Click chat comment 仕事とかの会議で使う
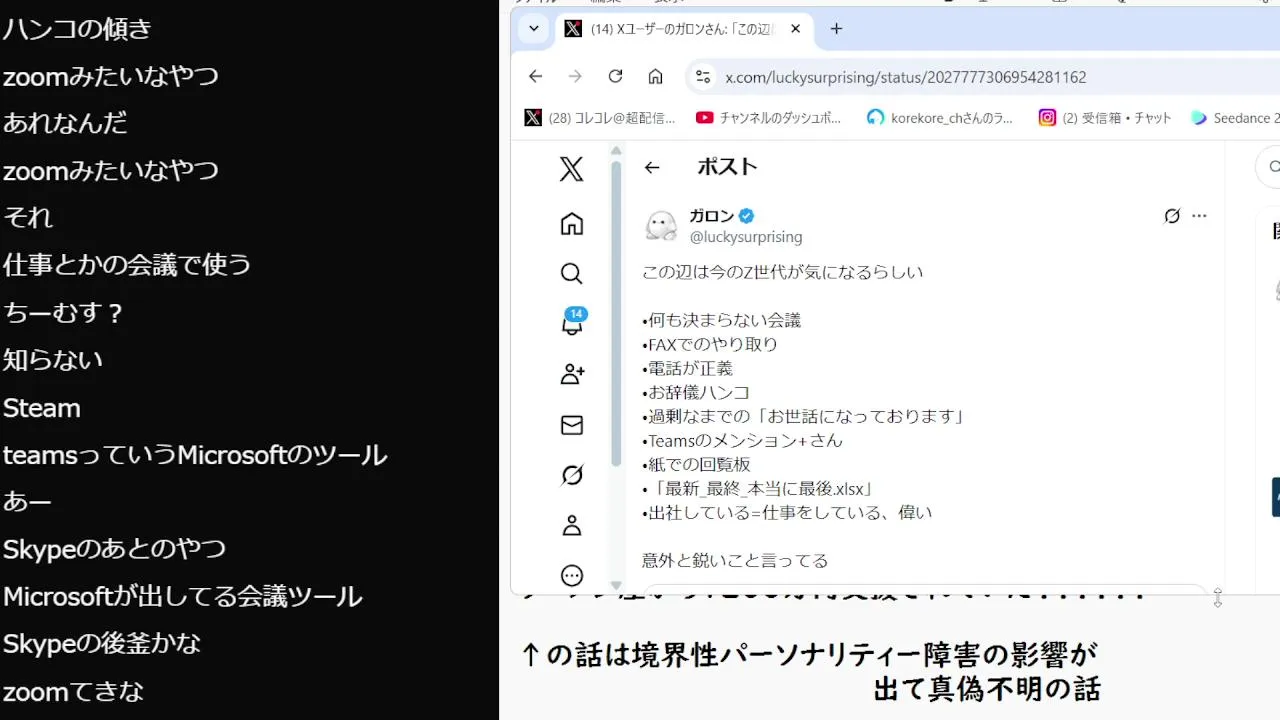Image resolution: width=1280 pixels, height=720 pixels. tap(127, 265)
